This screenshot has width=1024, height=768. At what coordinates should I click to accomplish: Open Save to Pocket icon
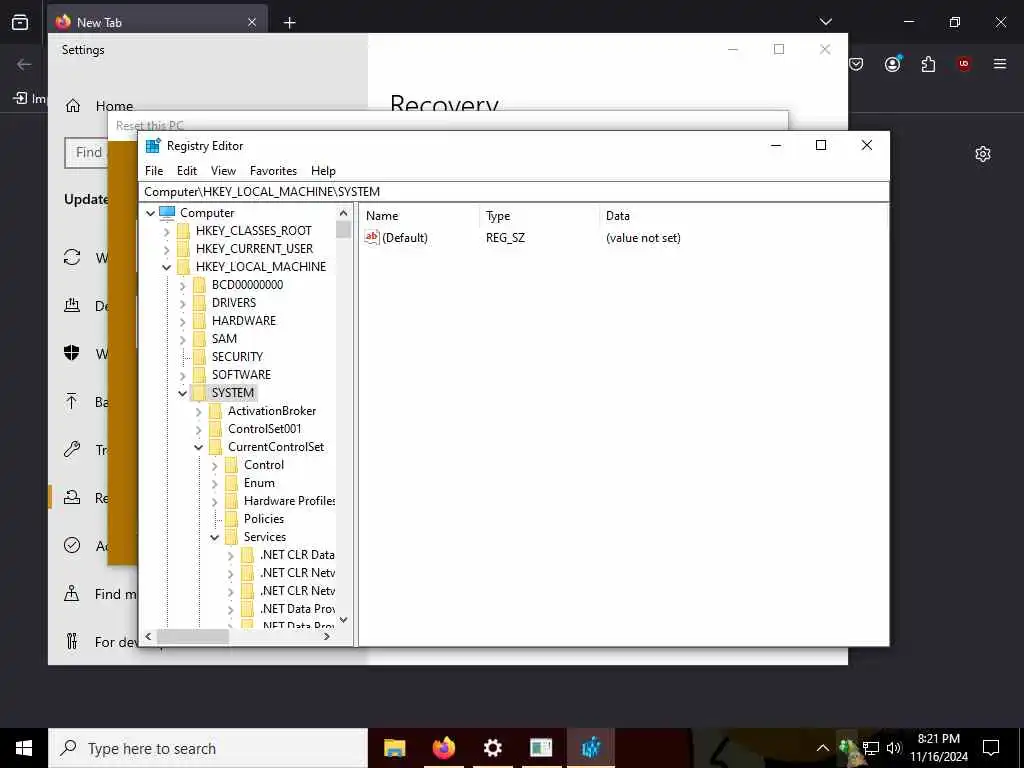coord(856,64)
